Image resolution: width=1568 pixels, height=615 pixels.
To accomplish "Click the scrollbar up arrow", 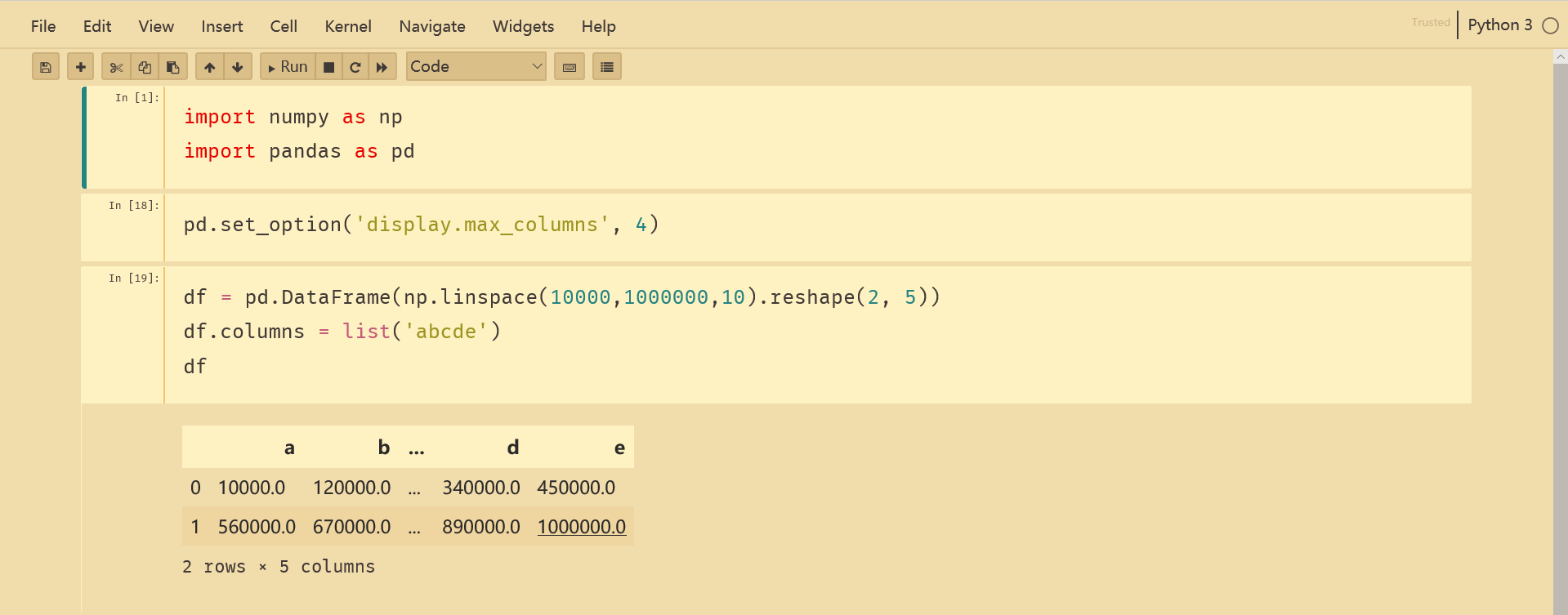I will [1561, 56].
